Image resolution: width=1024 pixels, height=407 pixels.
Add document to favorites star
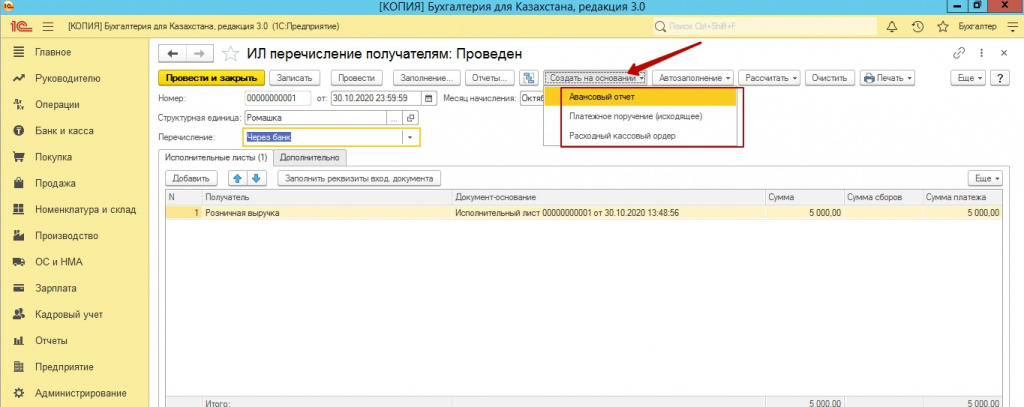point(230,54)
